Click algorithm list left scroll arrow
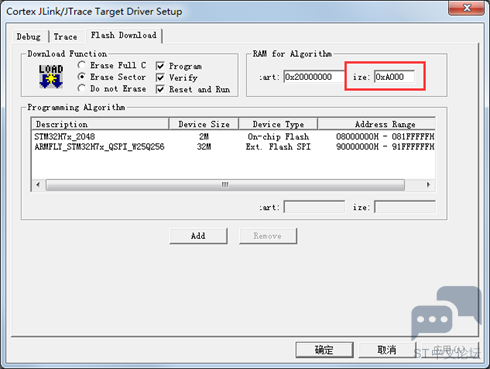This screenshot has height=369, width=490. 38,185
